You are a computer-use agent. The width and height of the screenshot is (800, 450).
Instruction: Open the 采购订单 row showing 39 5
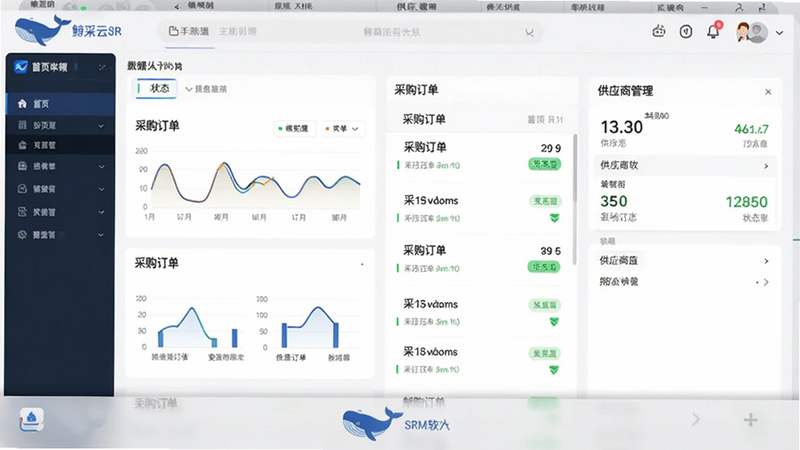click(480, 259)
